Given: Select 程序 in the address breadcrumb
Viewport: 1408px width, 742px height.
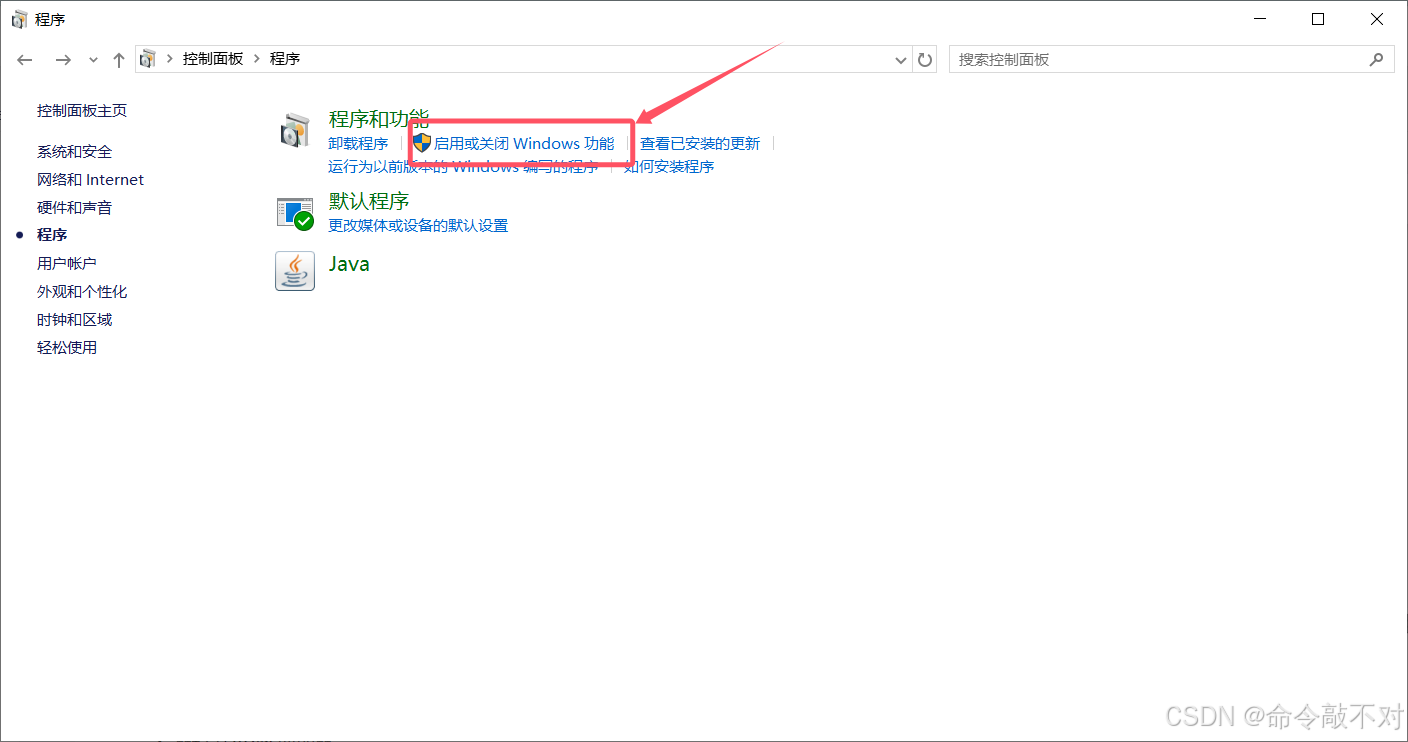Looking at the screenshot, I should (x=285, y=59).
